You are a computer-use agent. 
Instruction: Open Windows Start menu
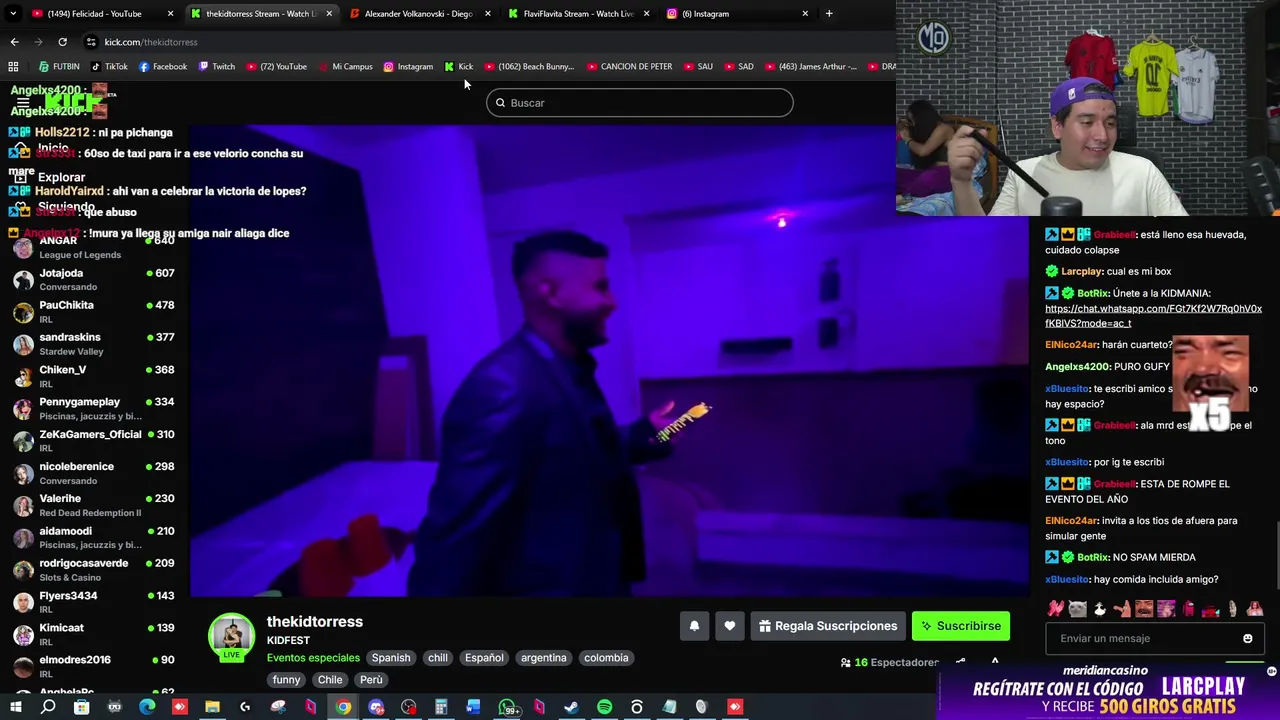16,707
